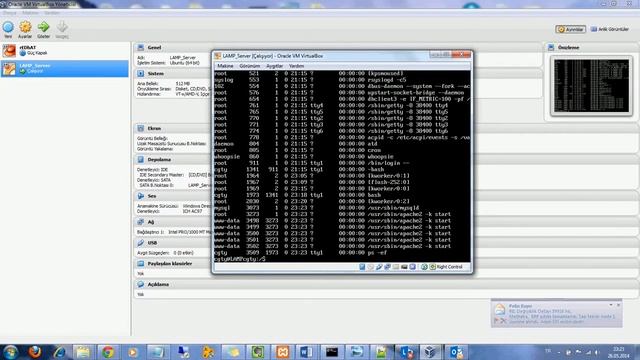Click inside the VM terminal at the prompt line
Screen dimensions: 640x360
pyautogui.click(x=342, y=259)
